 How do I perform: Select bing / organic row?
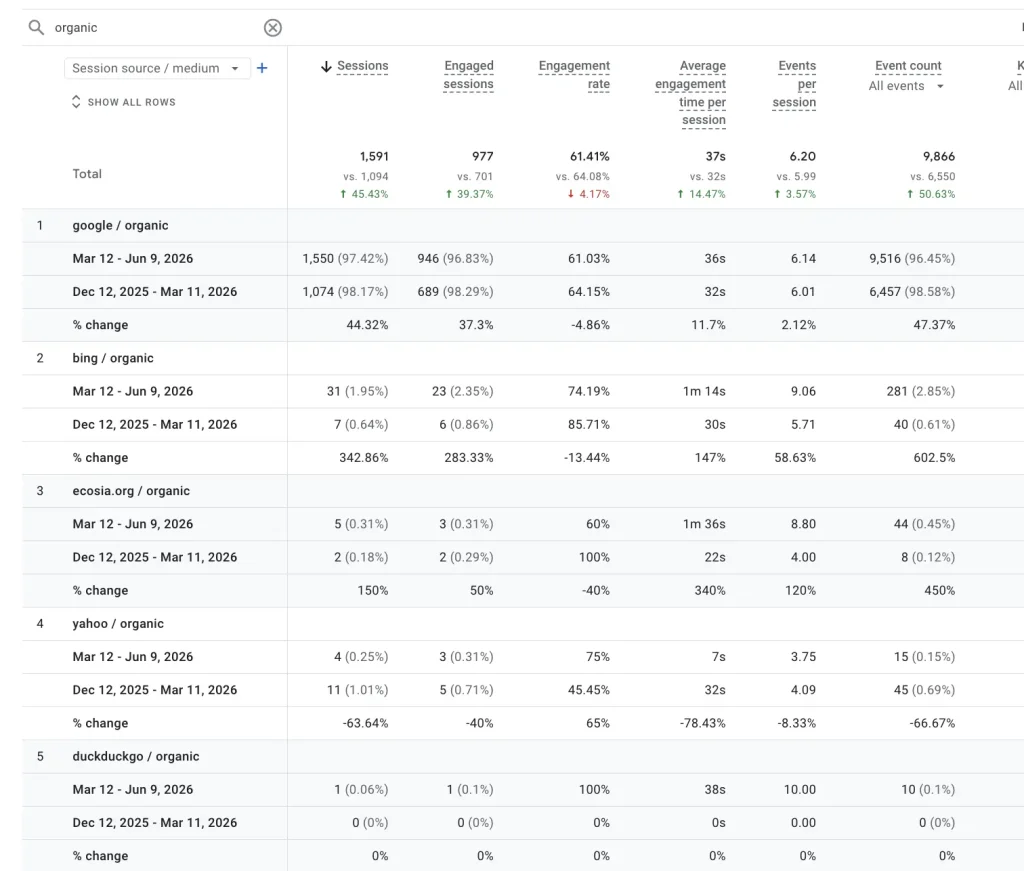113,358
